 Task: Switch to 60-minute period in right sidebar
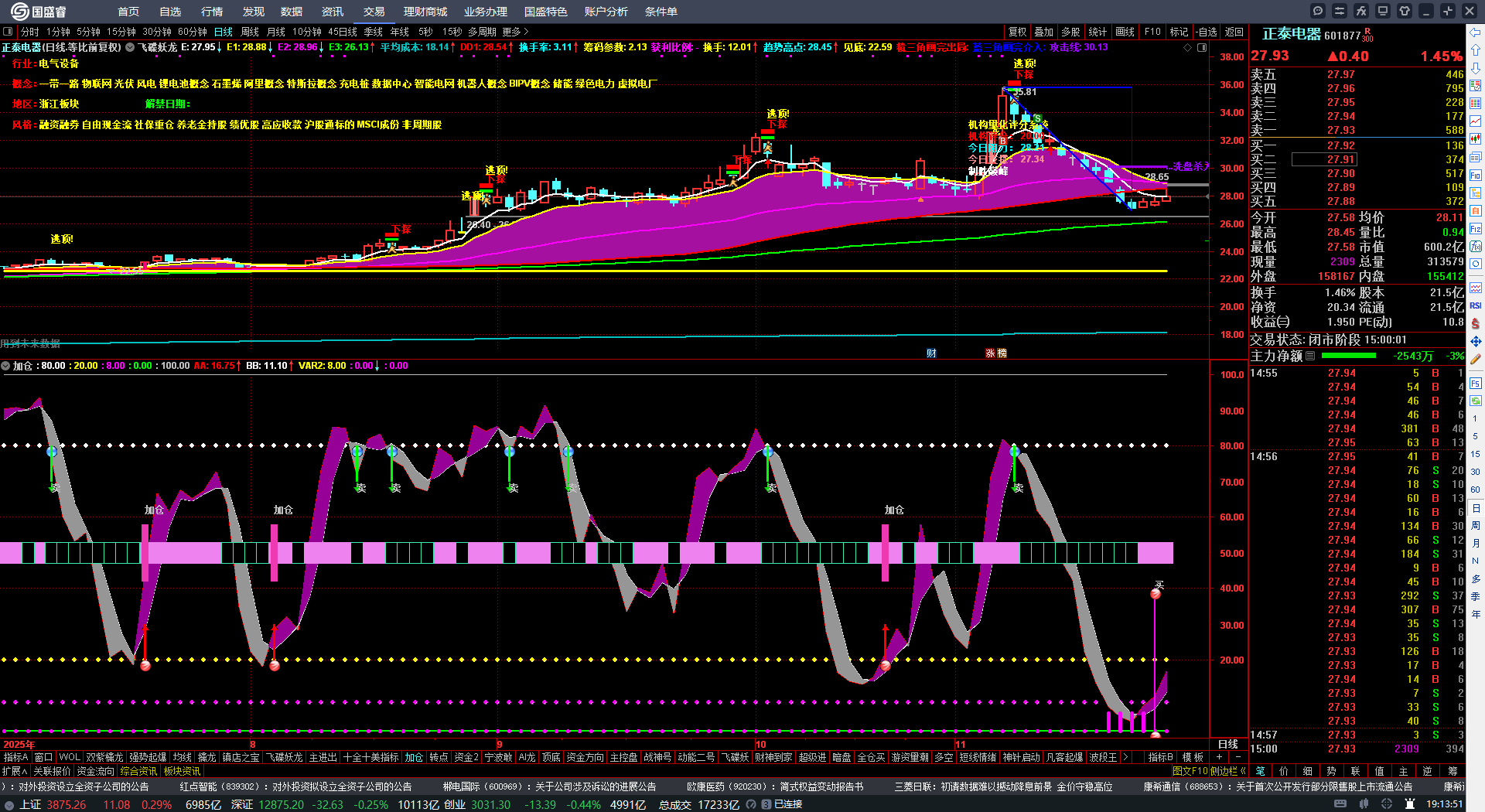pyautogui.click(x=1476, y=490)
